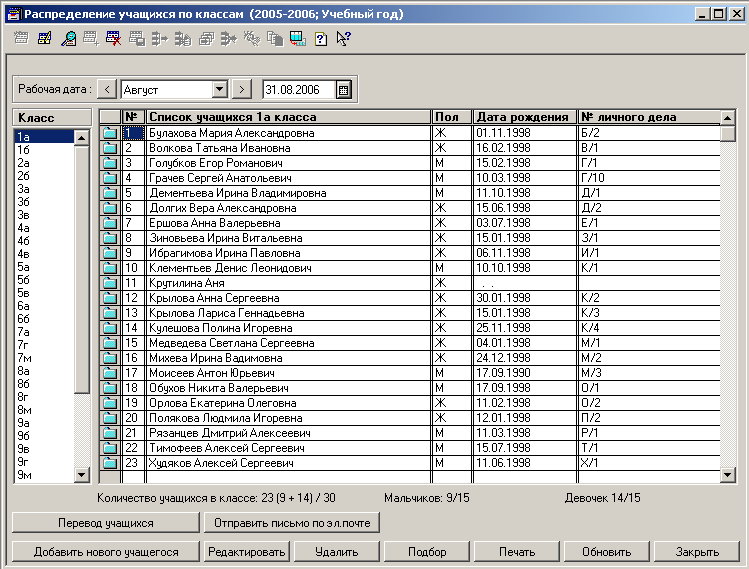Open the calendar picker beside the date 31.08.2006

pyautogui.click(x=344, y=89)
